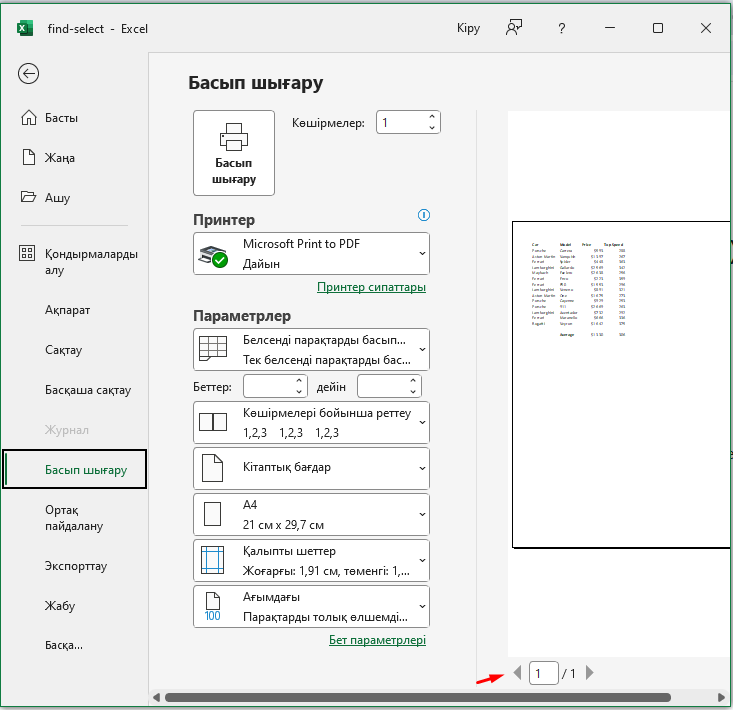Viewport: 733px width, 710px height.
Task: Click the sheet grid icon in Параметрлер
Action: pos(213,349)
